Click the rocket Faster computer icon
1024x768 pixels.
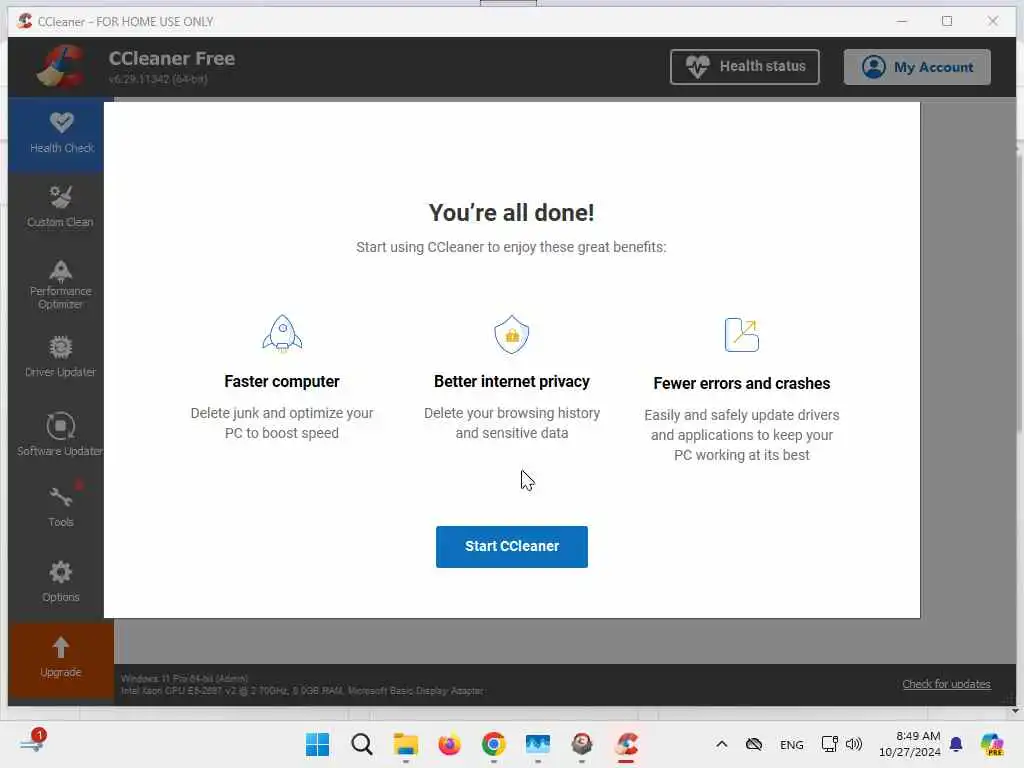tap(282, 334)
